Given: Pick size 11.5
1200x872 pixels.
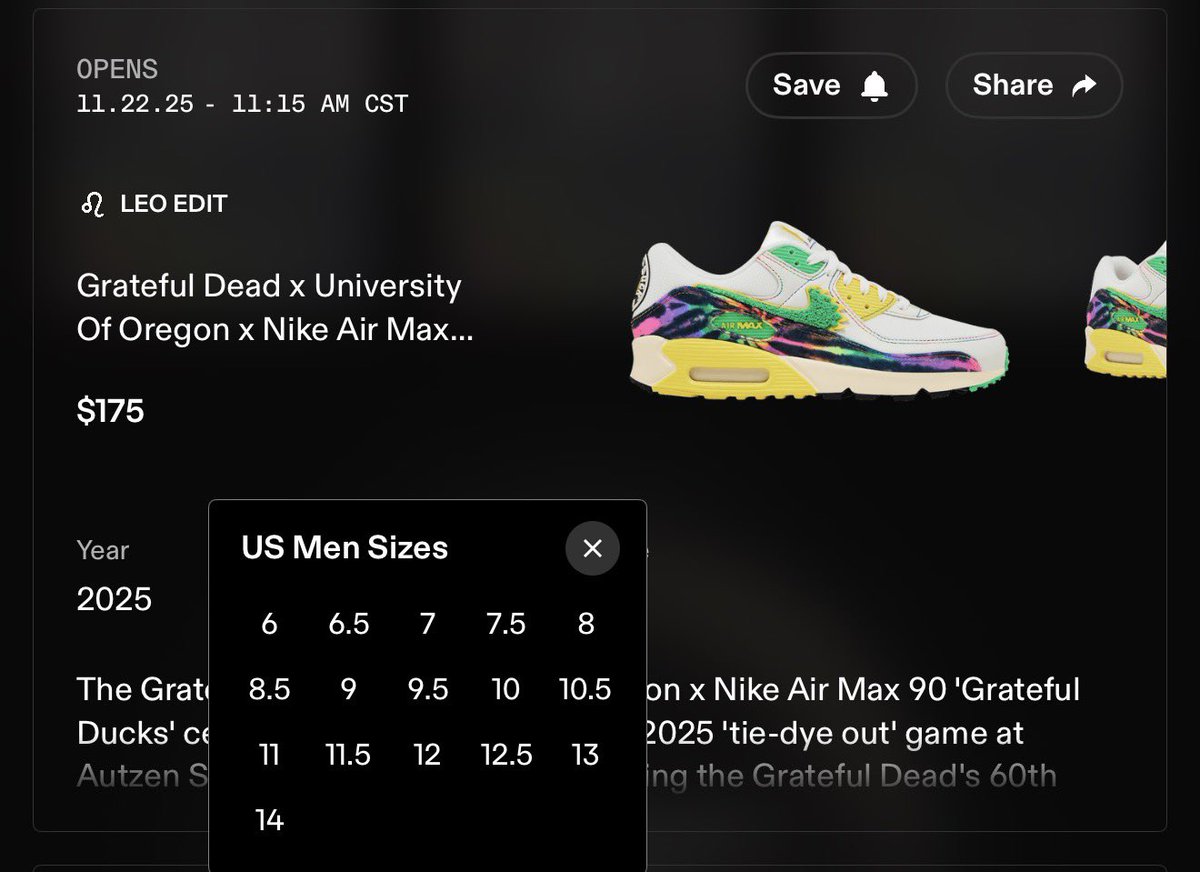Looking at the screenshot, I should point(349,754).
